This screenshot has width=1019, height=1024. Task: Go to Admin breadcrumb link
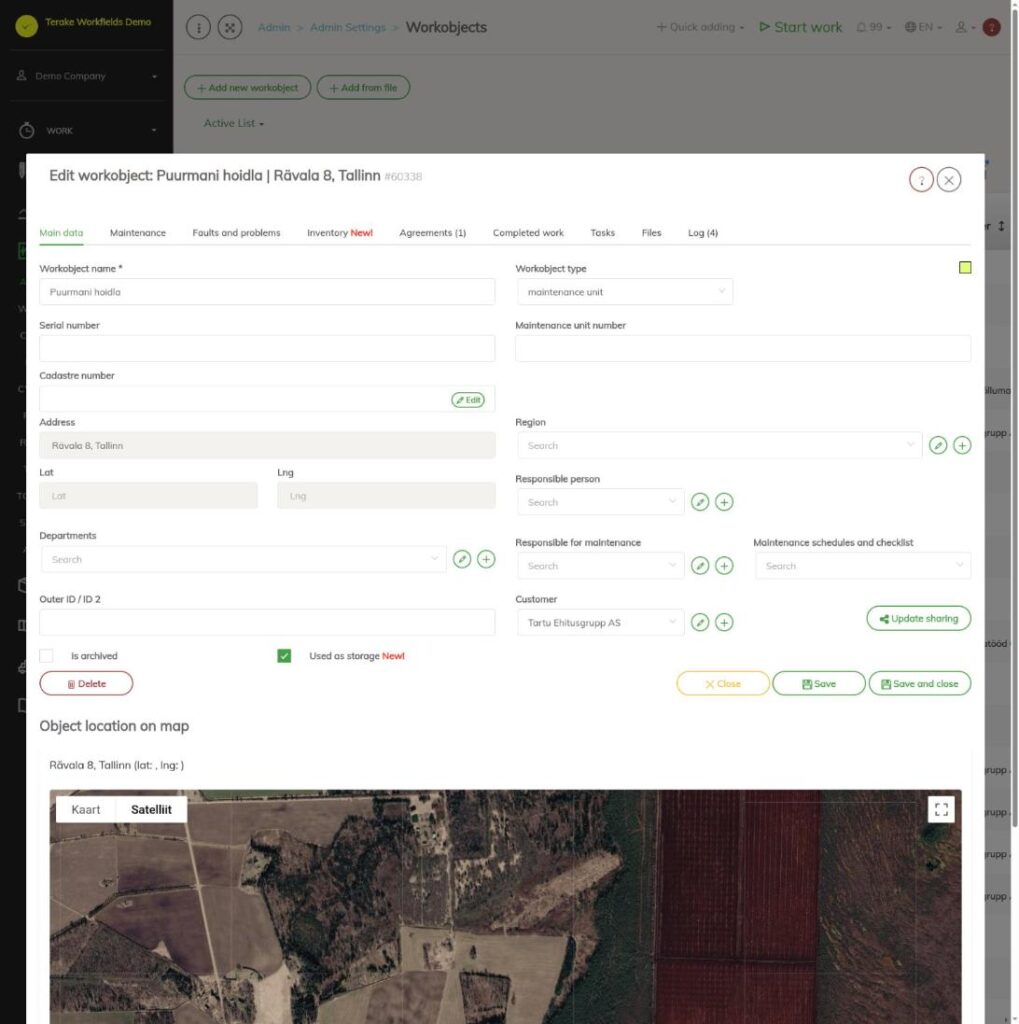tap(274, 27)
